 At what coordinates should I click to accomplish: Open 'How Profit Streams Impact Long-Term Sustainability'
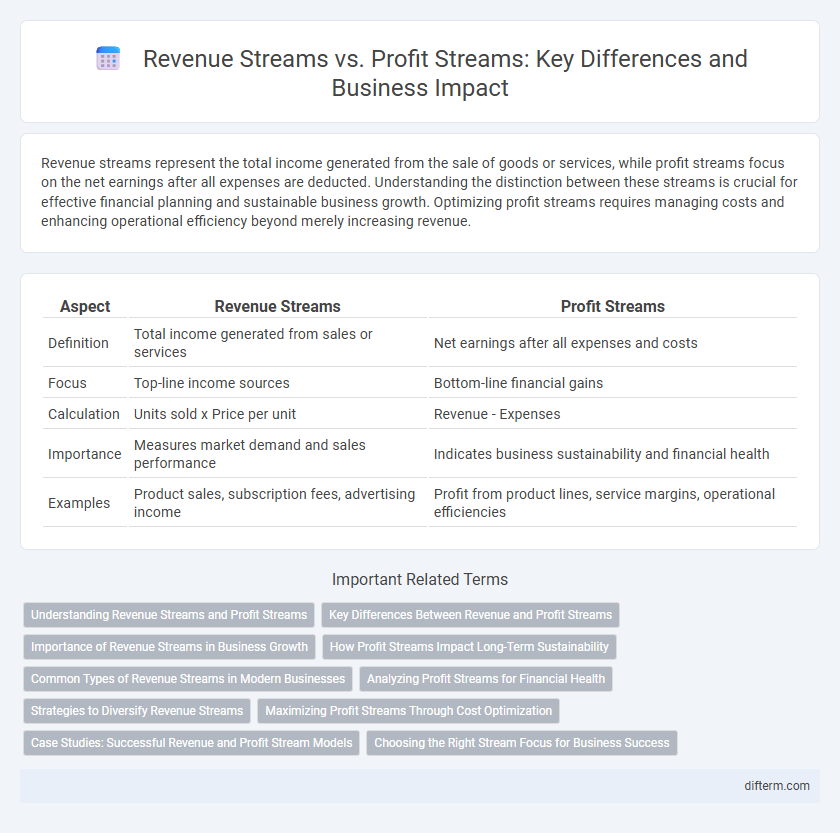(469, 647)
